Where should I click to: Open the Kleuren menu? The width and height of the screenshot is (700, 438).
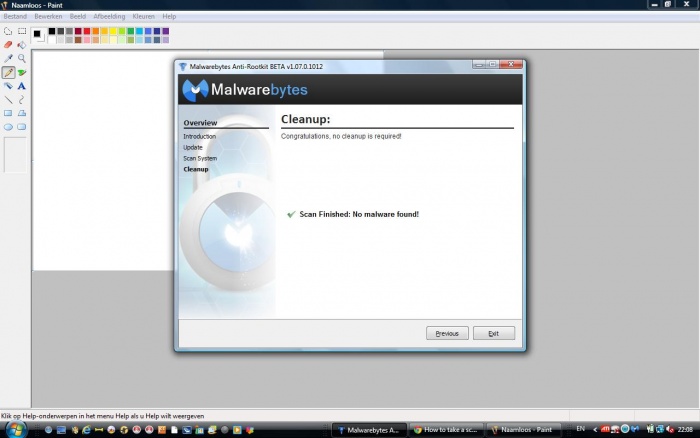point(143,17)
